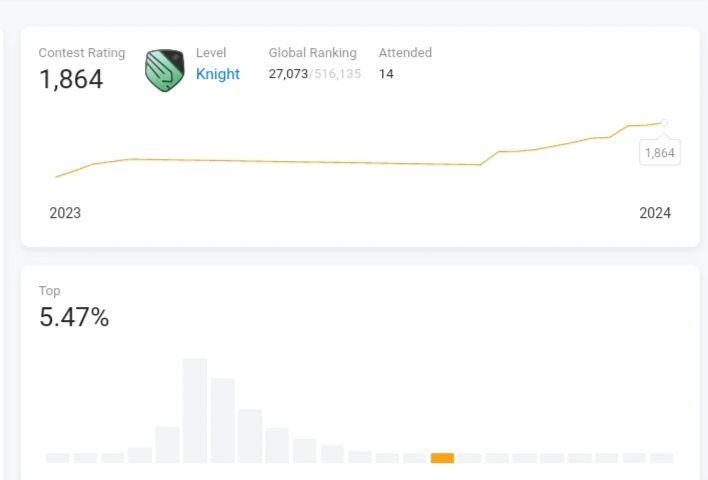Click the 1,864 contest rating number

click(71, 79)
